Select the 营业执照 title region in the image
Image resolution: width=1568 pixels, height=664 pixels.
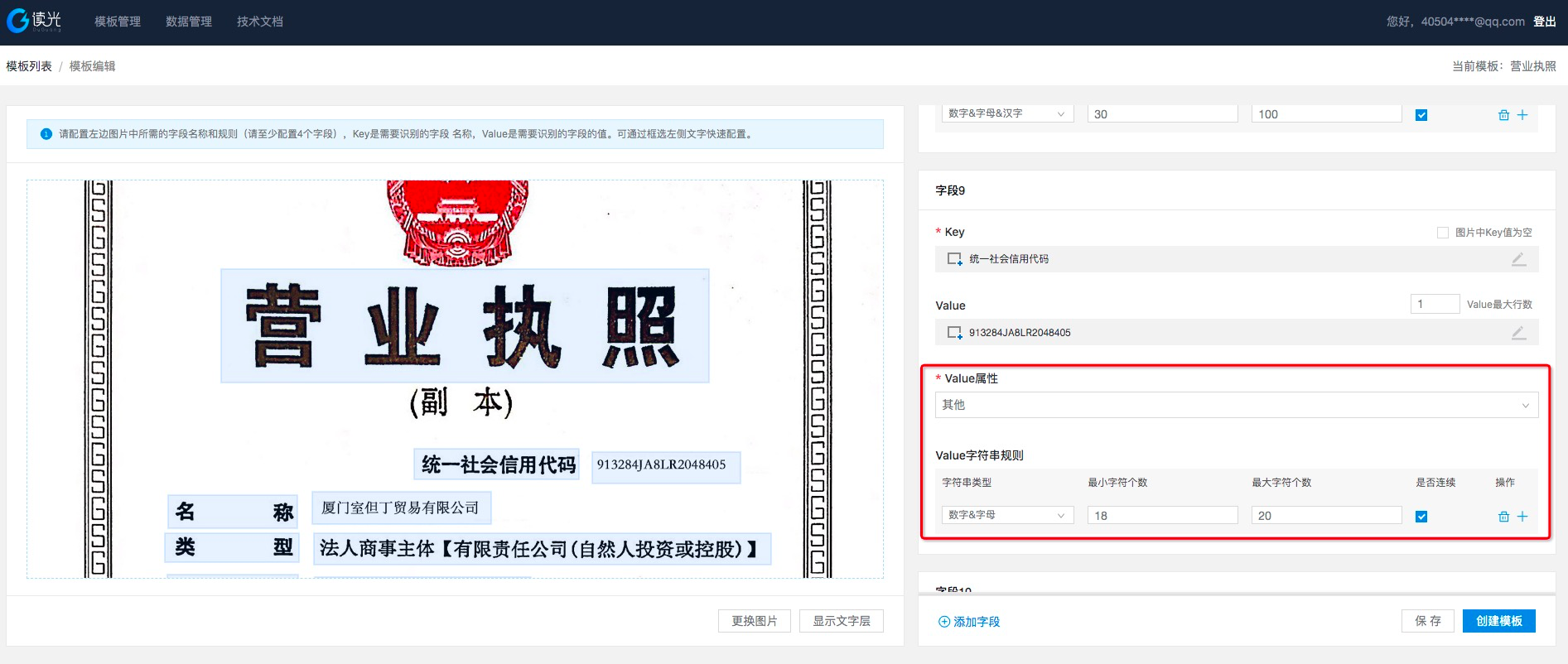tap(465, 325)
